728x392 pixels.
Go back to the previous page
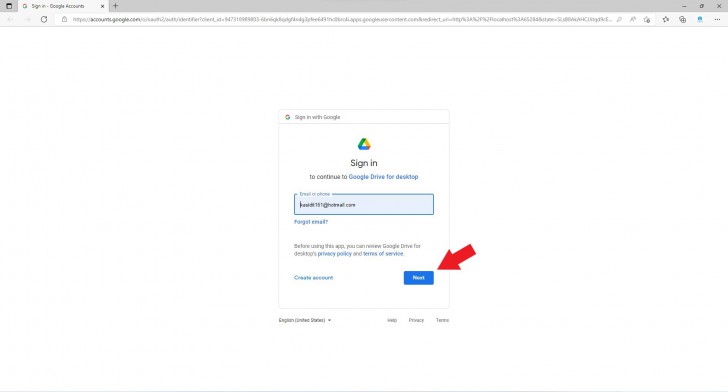pyautogui.click(x=11, y=20)
